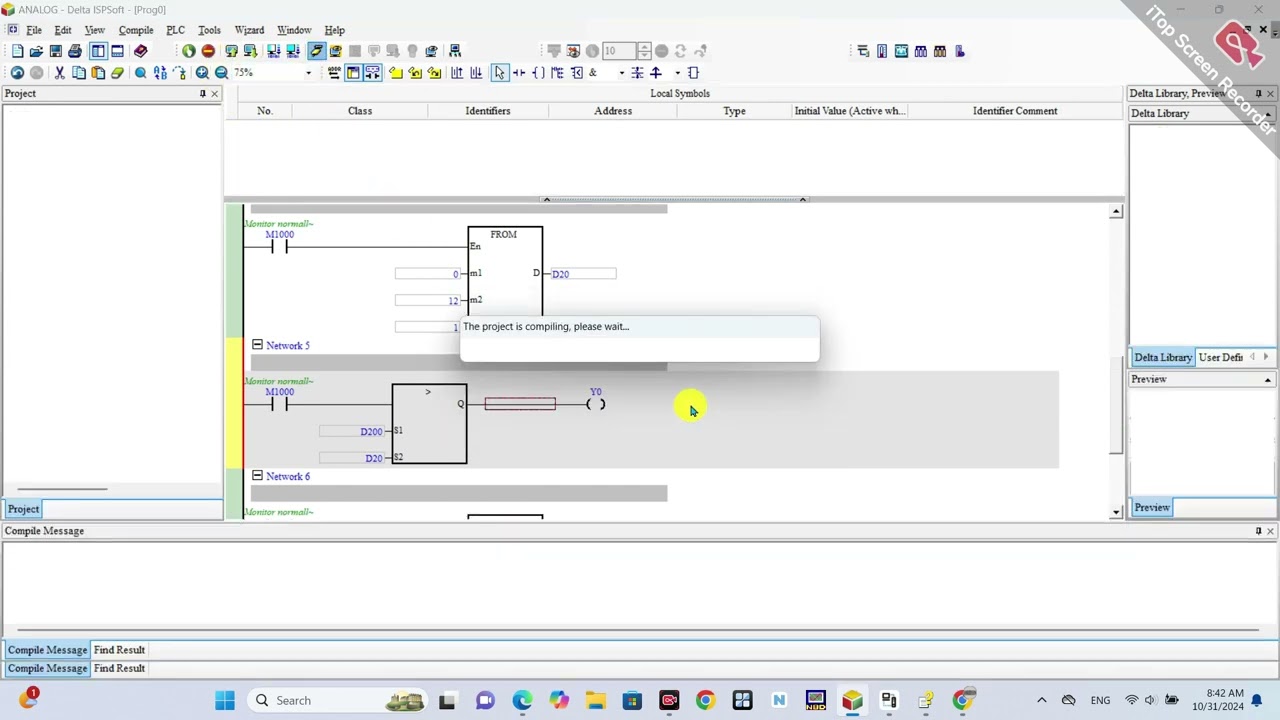Viewport: 1280px width, 720px height.
Task: Switch to upper Find Result tab
Action: pos(119,650)
